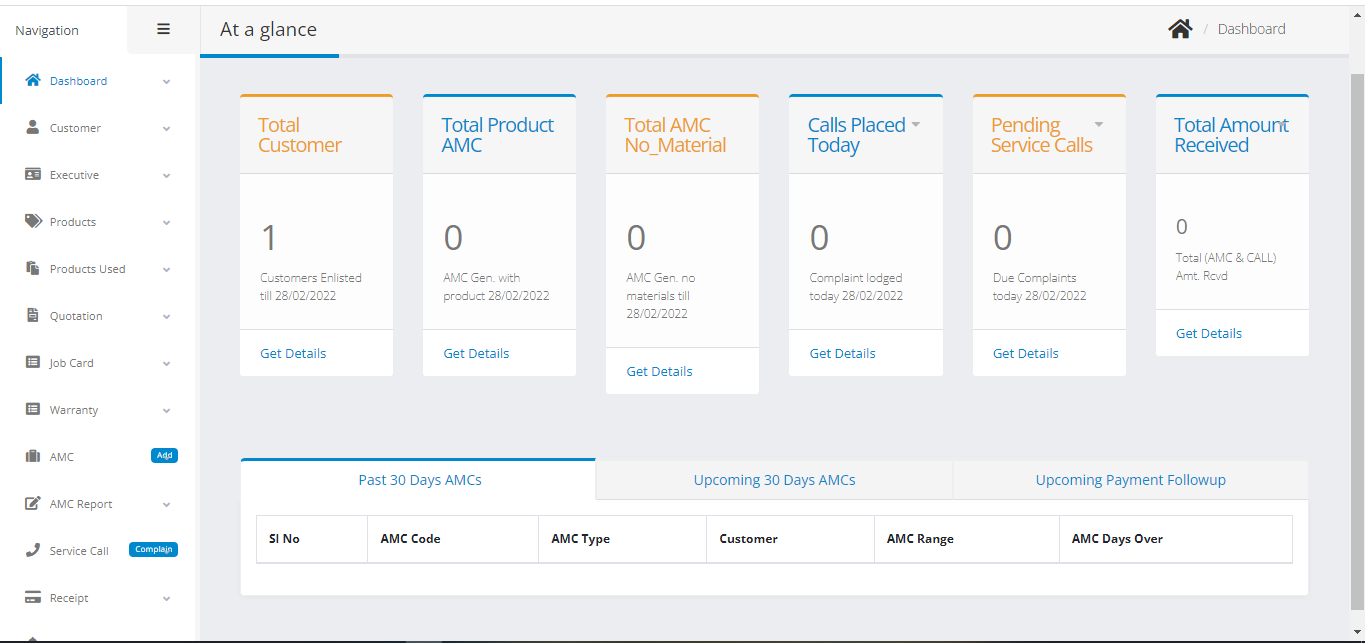Open Products via its tag icon
The width and height of the screenshot is (1365, 643).
[x=31, y=221]
